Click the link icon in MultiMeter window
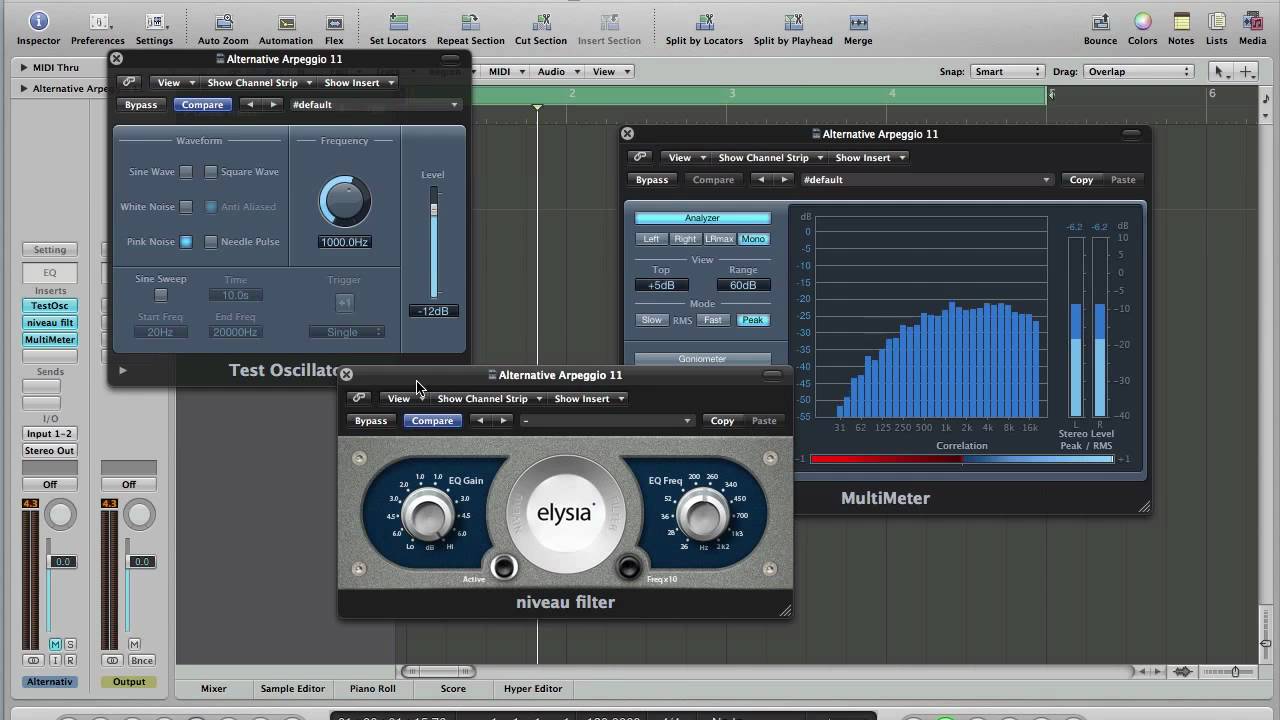The image size is (1280, 720). pyautogui.click(x=639, y=157)
